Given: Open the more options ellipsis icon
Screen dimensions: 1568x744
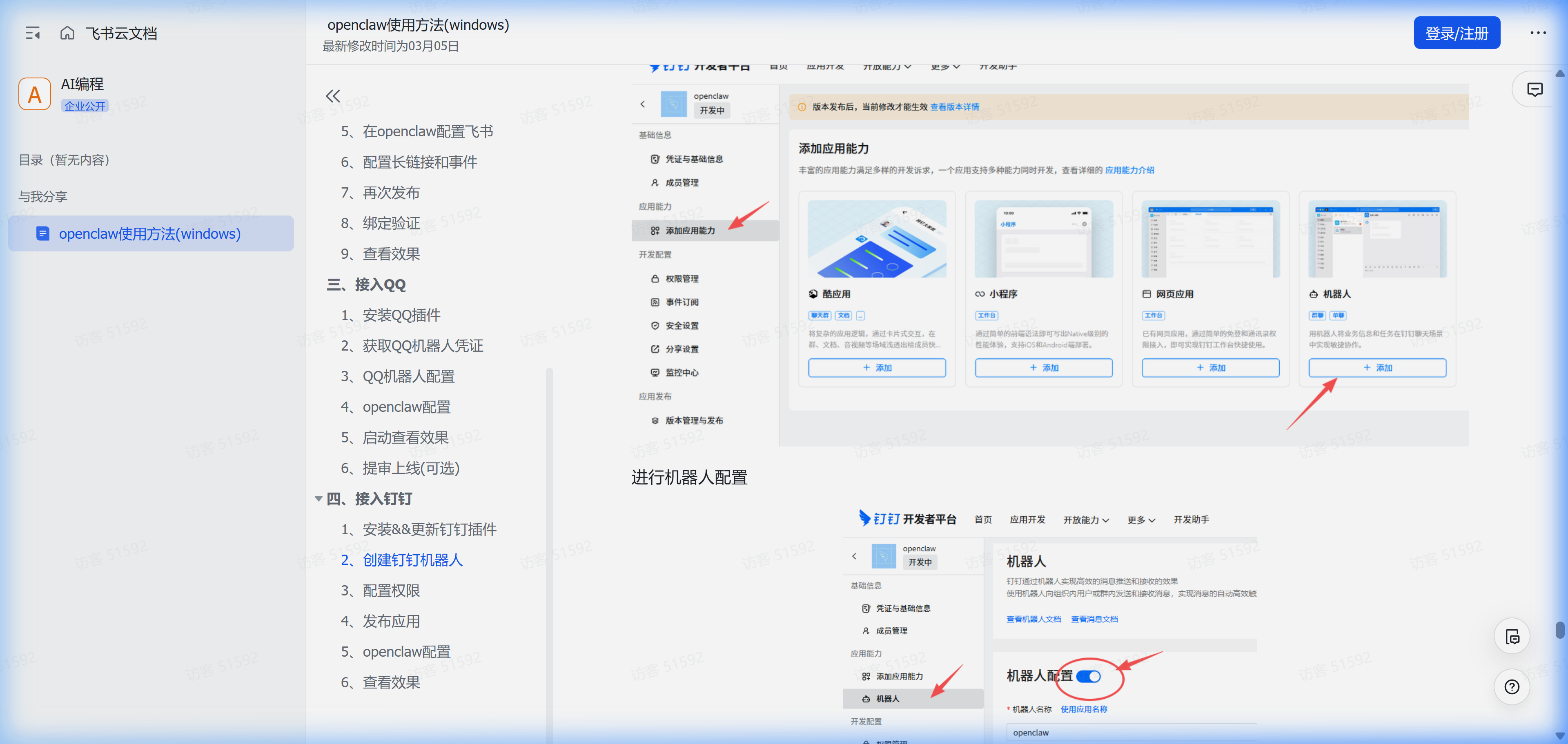Looking at the screenshot, I should point(1537,33).
